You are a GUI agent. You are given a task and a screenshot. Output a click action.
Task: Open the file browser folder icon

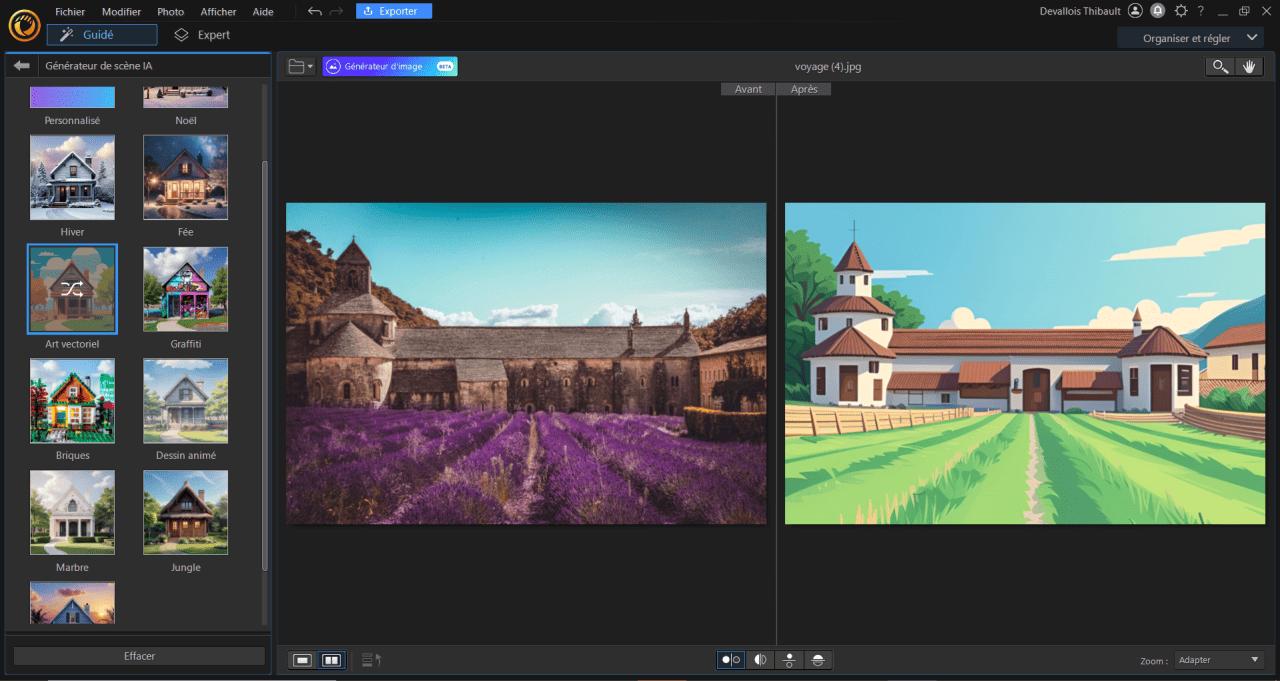tap(293, 66)
